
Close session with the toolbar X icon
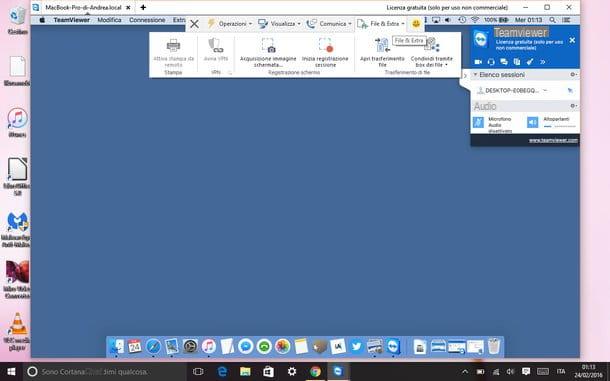[195, 24]
